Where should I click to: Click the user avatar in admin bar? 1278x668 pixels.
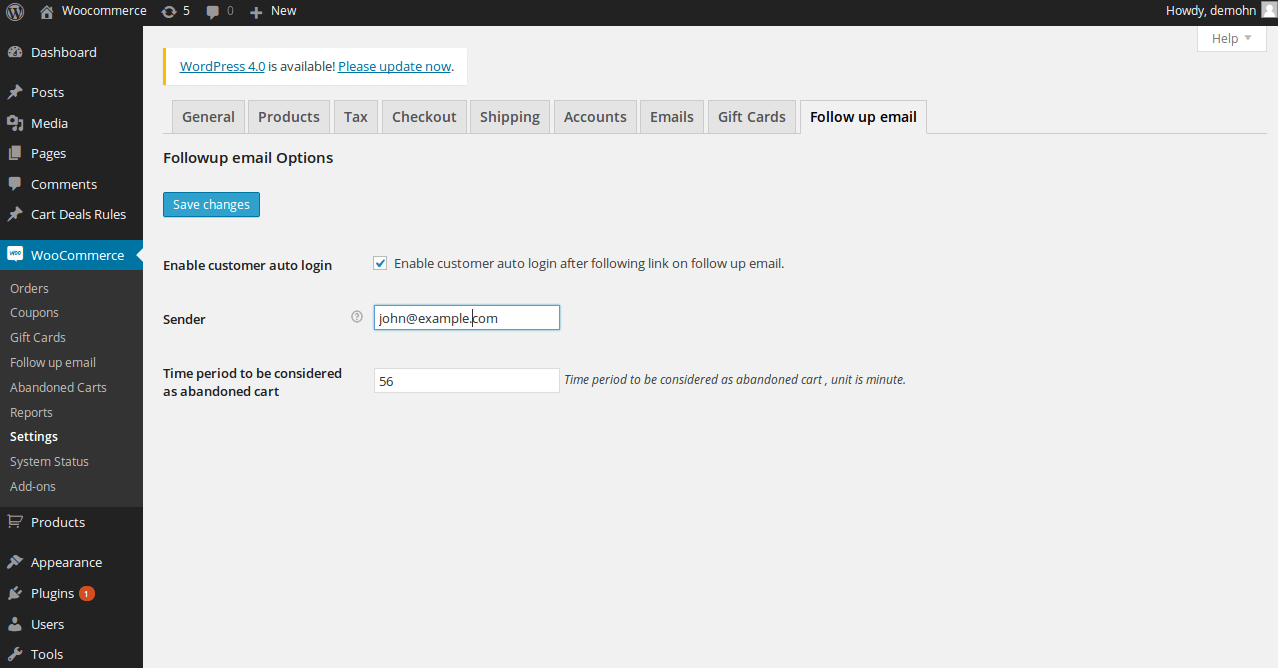click(x=1268, y=10)
